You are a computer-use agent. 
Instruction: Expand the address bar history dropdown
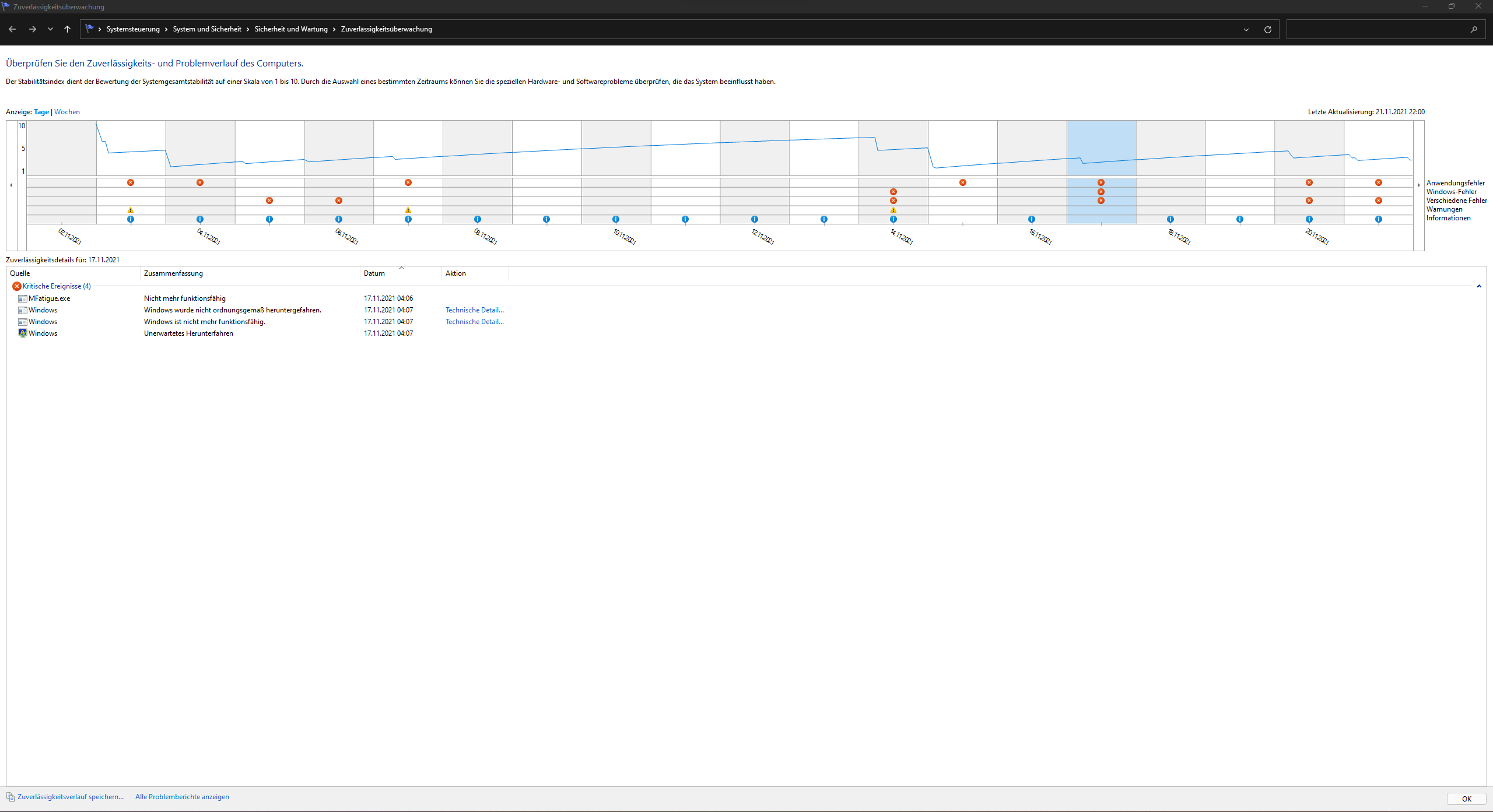click(1246, 29)
